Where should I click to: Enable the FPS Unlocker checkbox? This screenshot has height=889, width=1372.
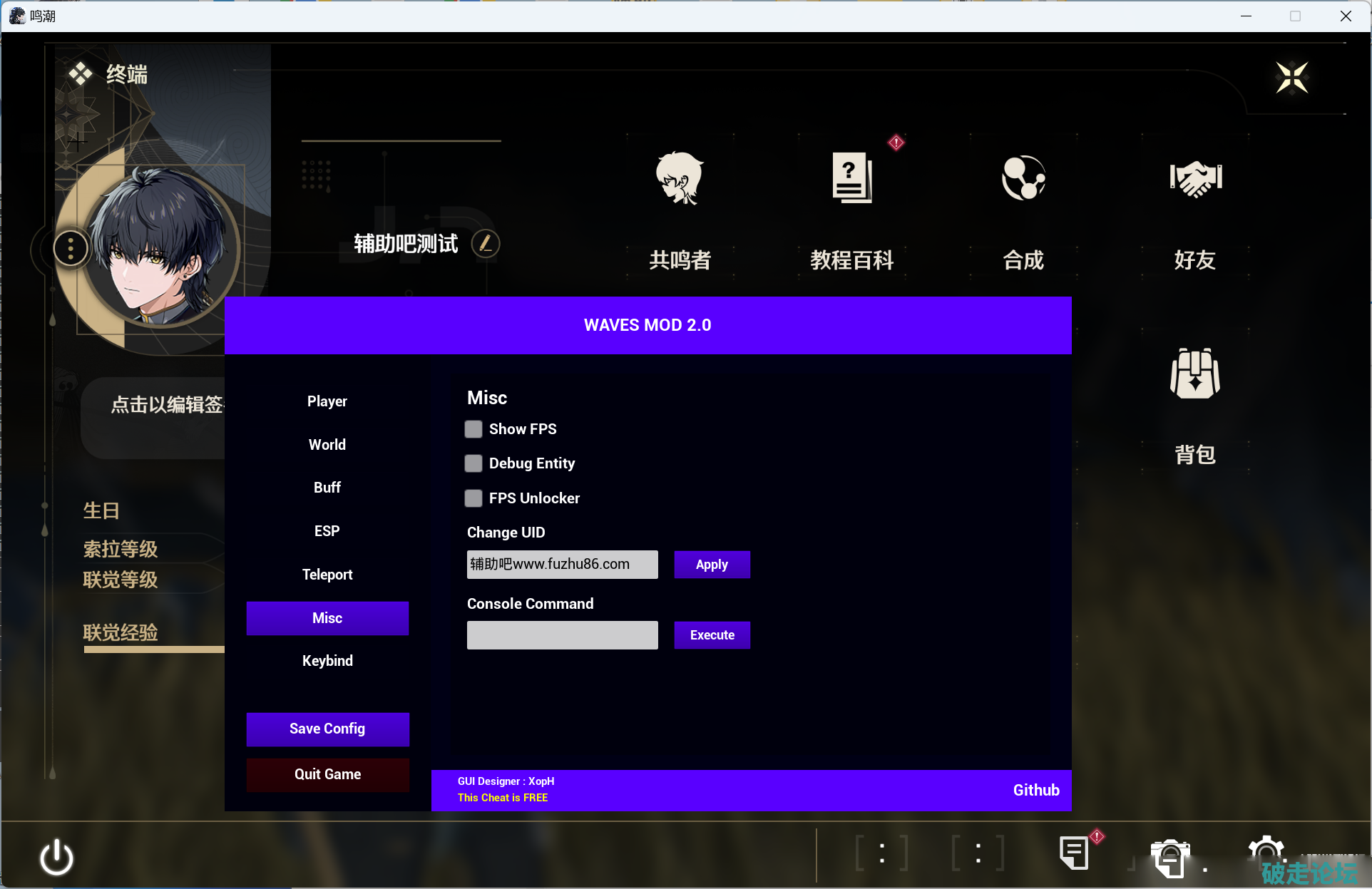click(473, 498)
